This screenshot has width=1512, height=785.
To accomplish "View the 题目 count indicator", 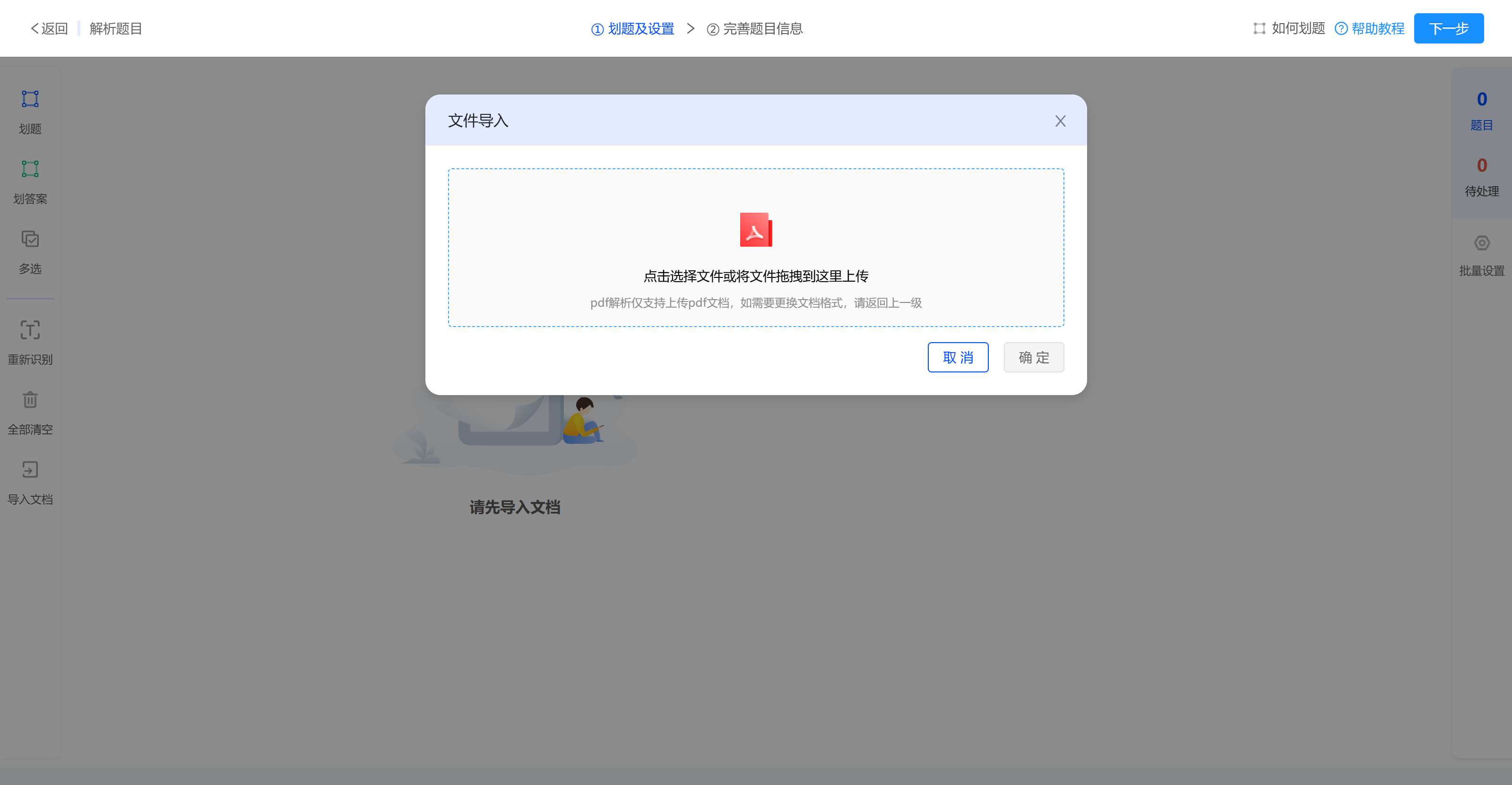I will pyautogui.click(x=1481, y=110).
